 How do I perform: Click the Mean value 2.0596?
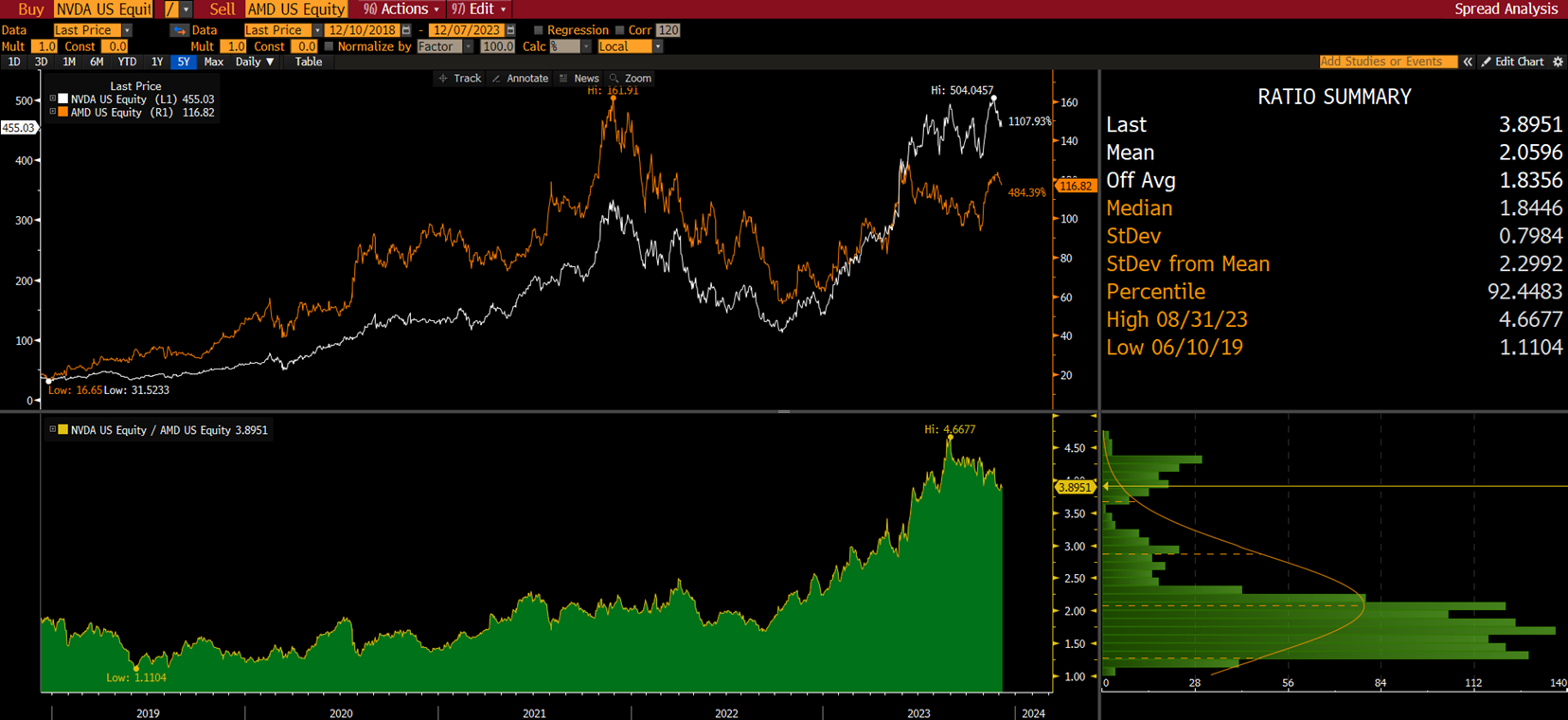click(x=1530, y=153)
